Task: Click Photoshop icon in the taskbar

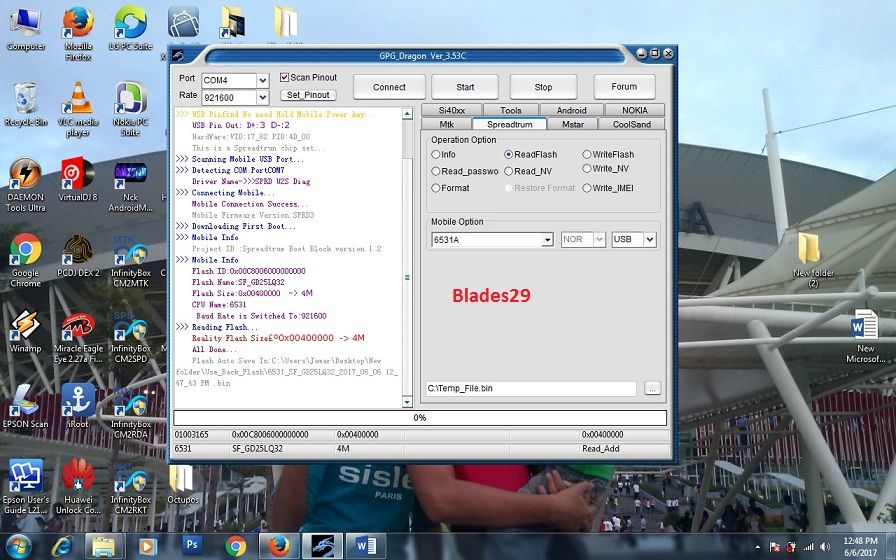Action: point(192,545)
